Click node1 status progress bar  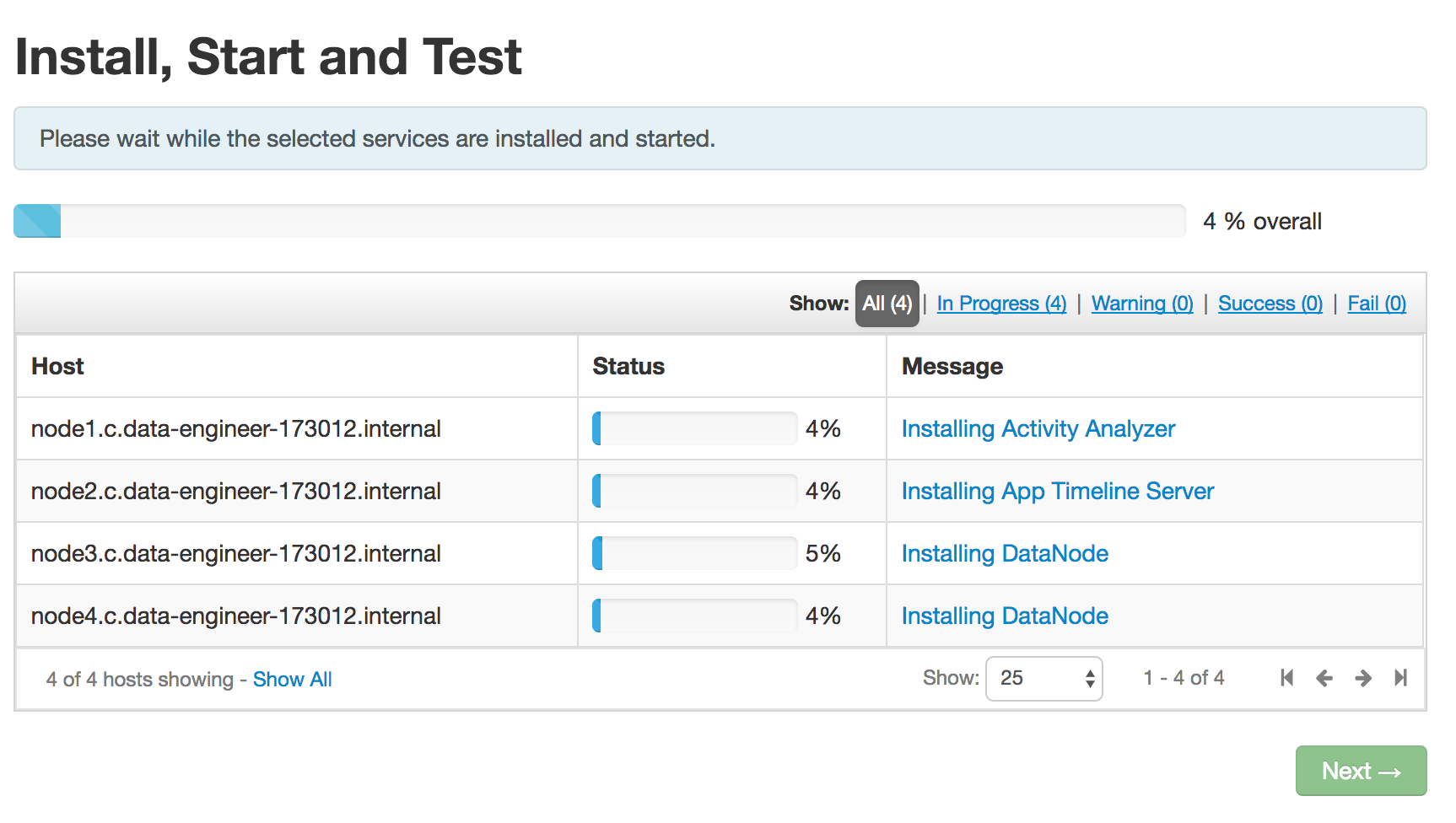pyautogui.click(x=694, y=429)
